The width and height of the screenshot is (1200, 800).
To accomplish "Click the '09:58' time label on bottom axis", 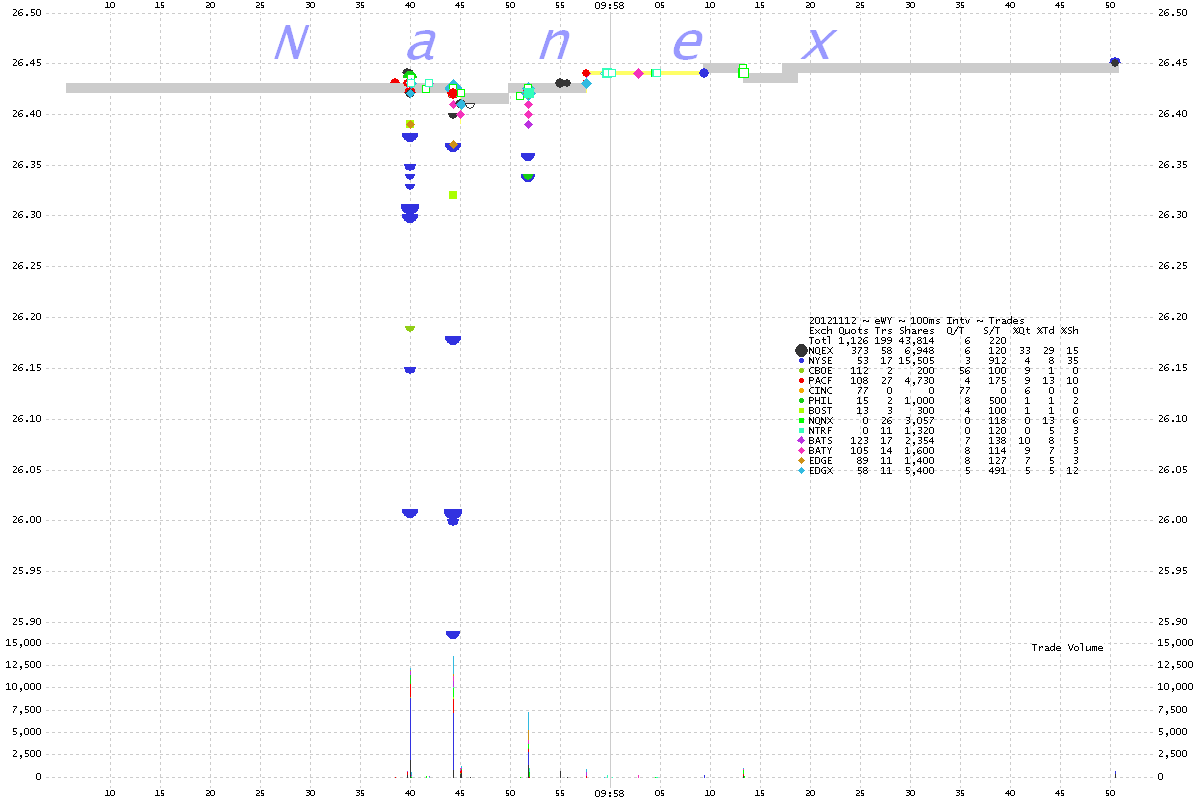I will coord(609,791).
